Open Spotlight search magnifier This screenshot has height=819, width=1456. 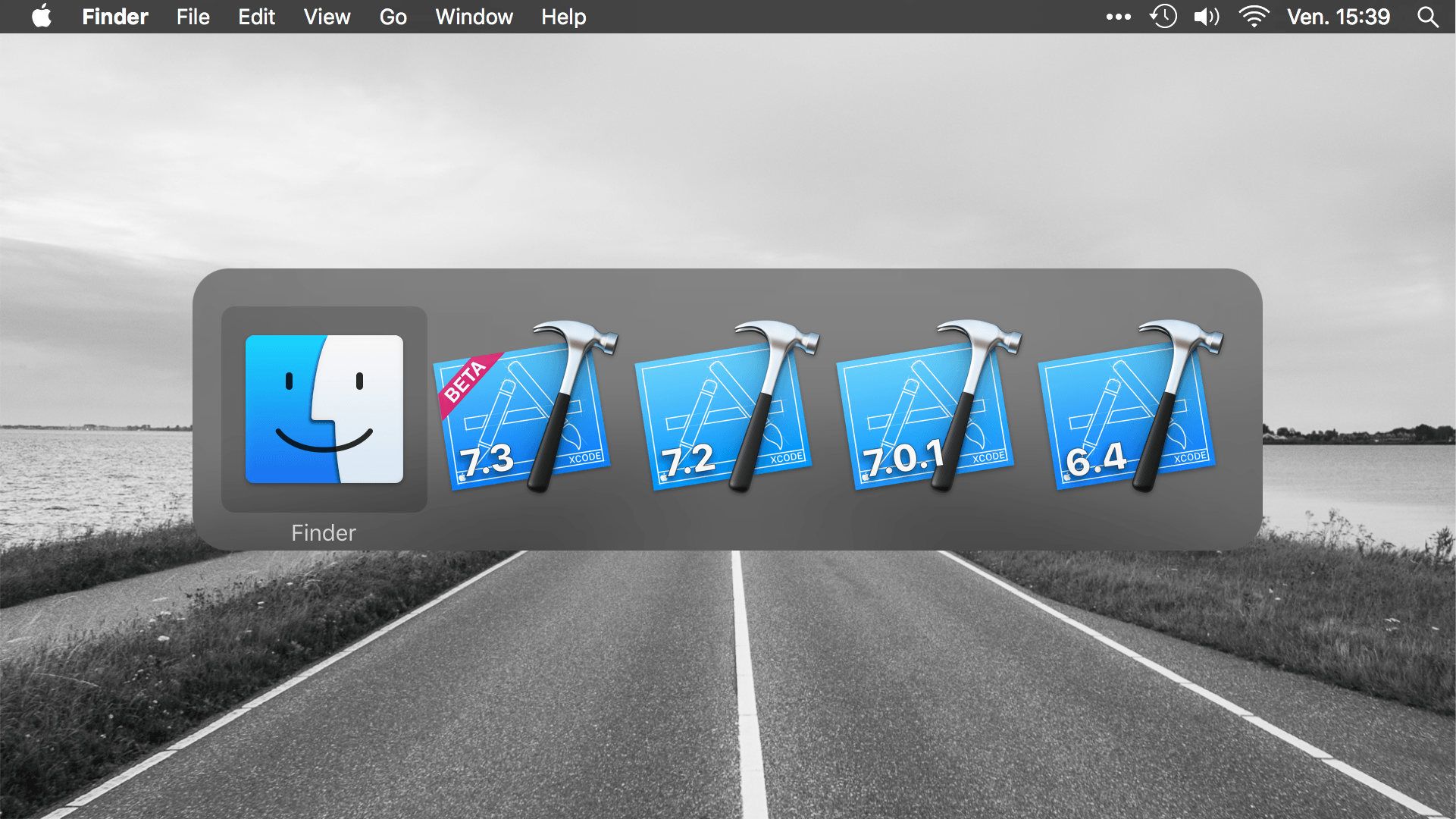pyautogui.click(x=1428, y=17)
